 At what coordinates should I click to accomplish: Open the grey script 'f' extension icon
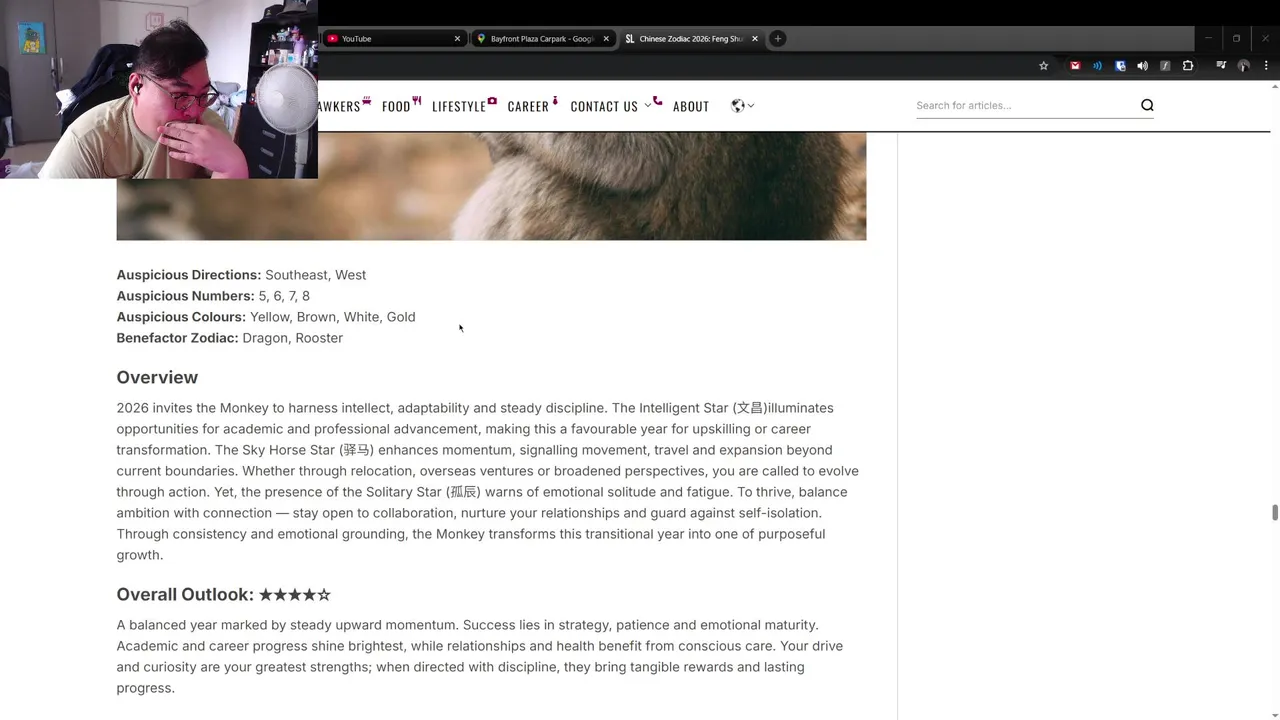1165,66
